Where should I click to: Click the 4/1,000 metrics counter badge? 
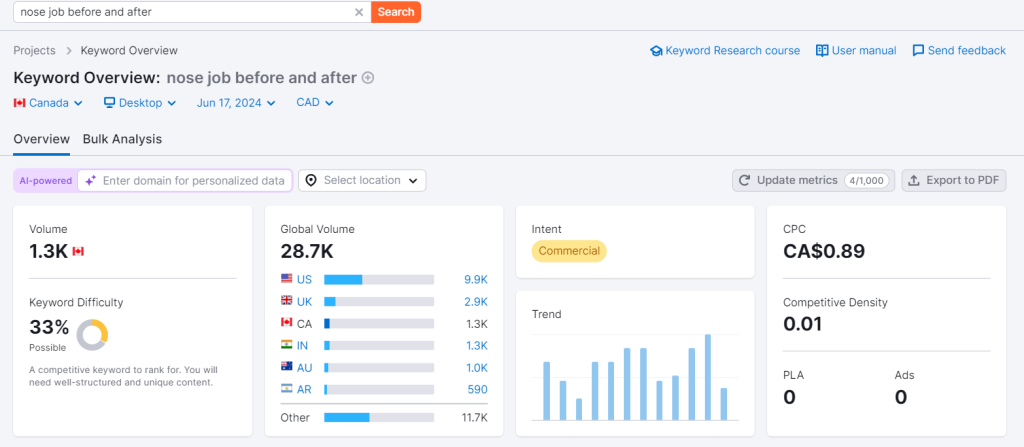point(866,181)
